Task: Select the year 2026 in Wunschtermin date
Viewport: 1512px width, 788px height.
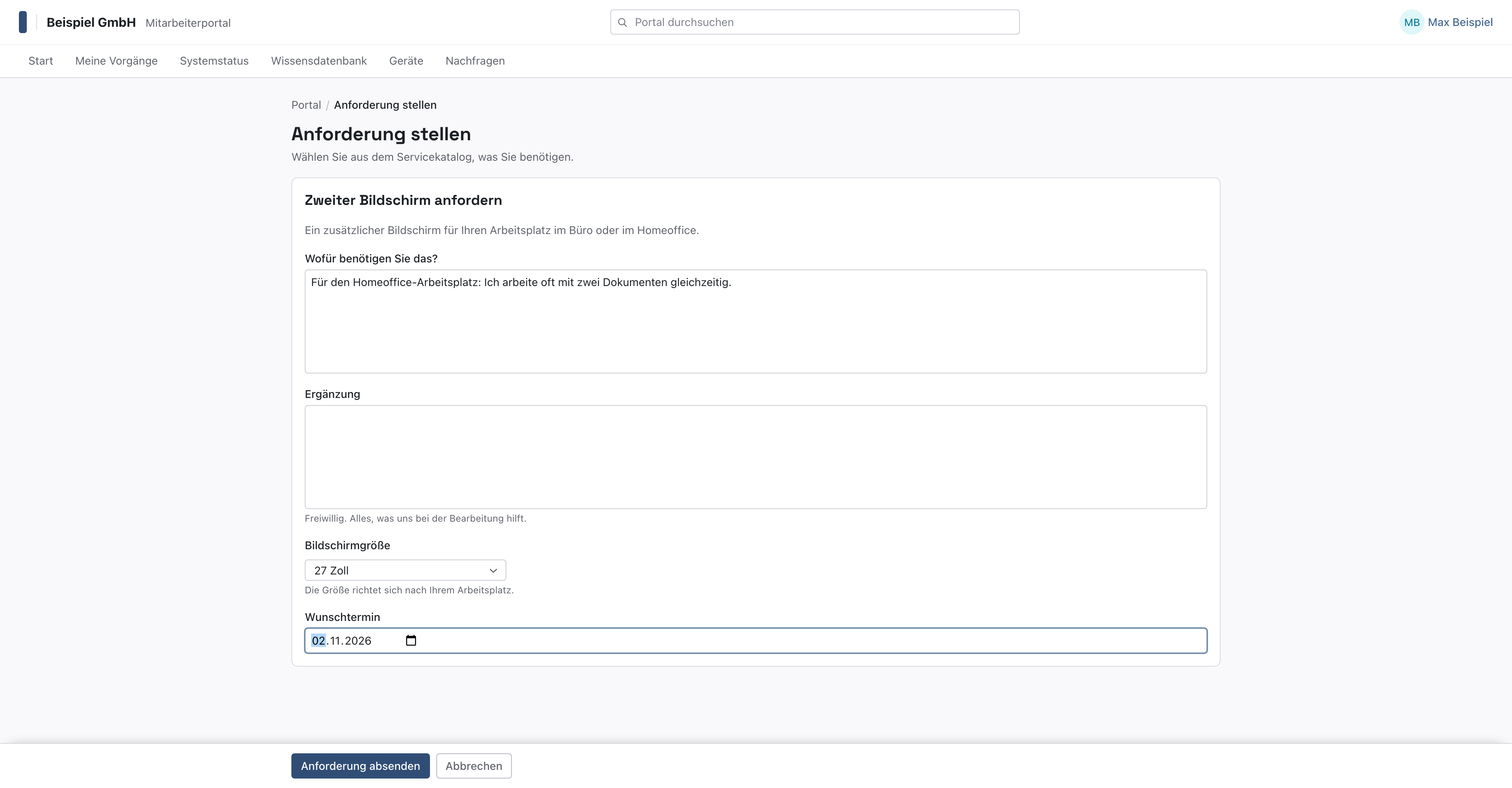Action: pyautogui.click(x=358, y=641)
